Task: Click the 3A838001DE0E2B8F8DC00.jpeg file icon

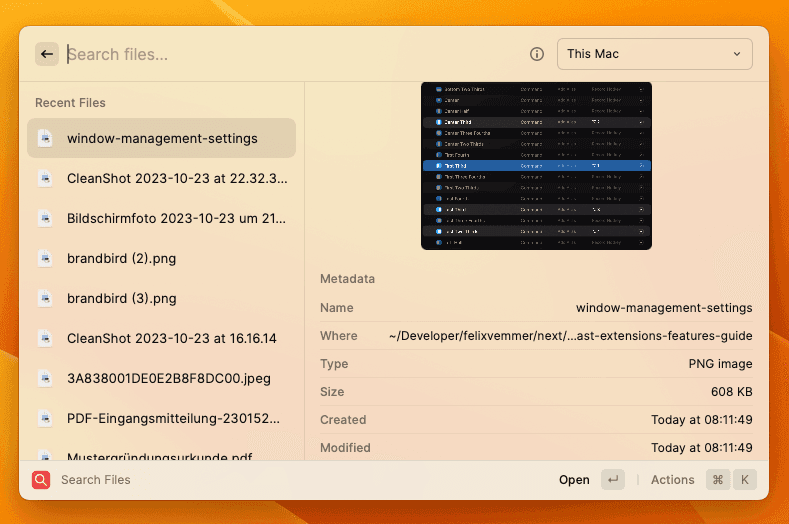Action: (x=44, y=378)
